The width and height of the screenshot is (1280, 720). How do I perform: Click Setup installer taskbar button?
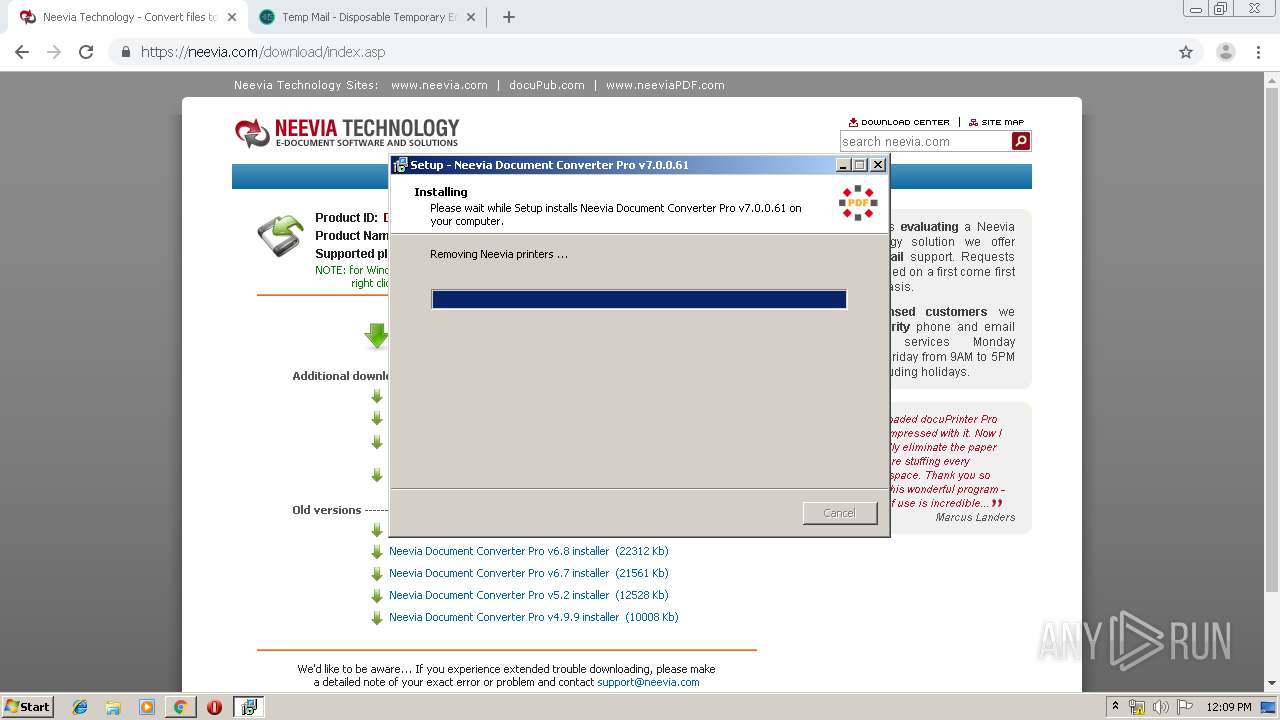pos(248,707)
